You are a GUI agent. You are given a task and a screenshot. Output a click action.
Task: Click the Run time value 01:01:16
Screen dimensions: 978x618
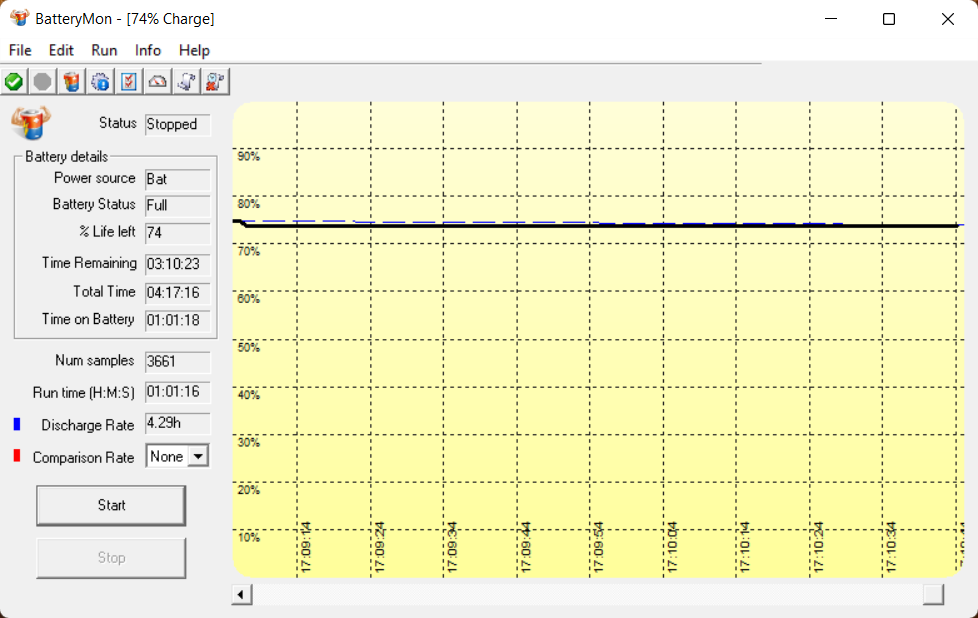click(178, 392)
